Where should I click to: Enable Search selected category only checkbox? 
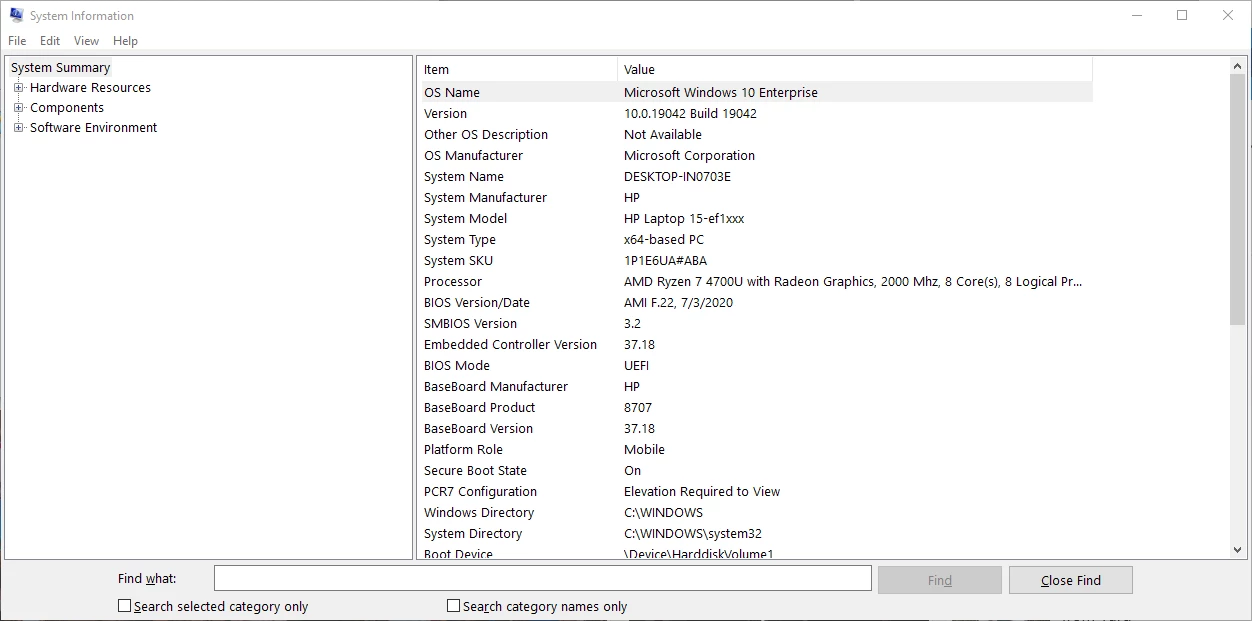[x=125, y=606]
